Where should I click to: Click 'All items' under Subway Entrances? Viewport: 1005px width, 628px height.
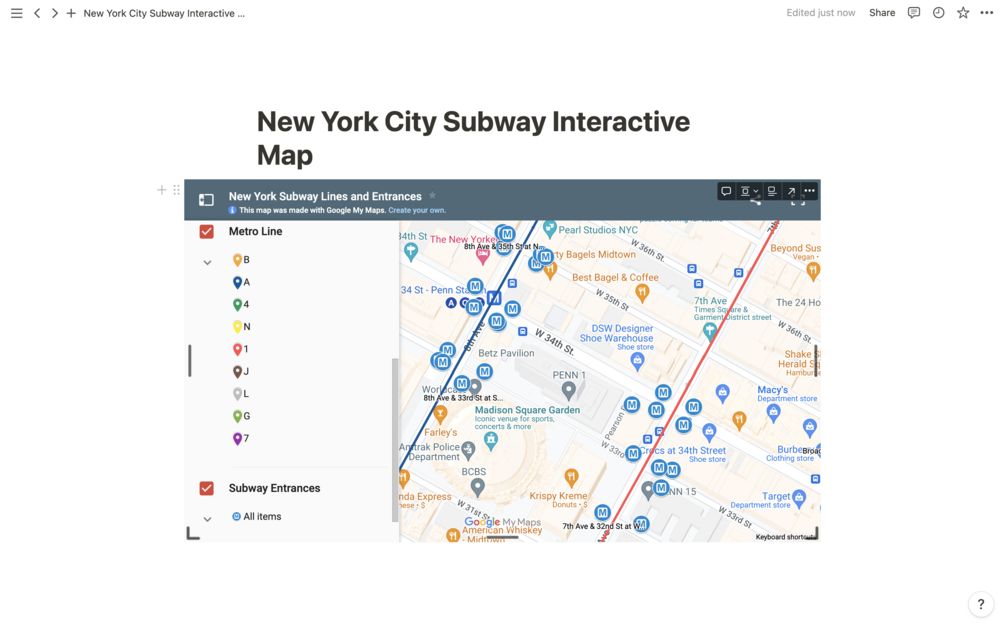262,516
